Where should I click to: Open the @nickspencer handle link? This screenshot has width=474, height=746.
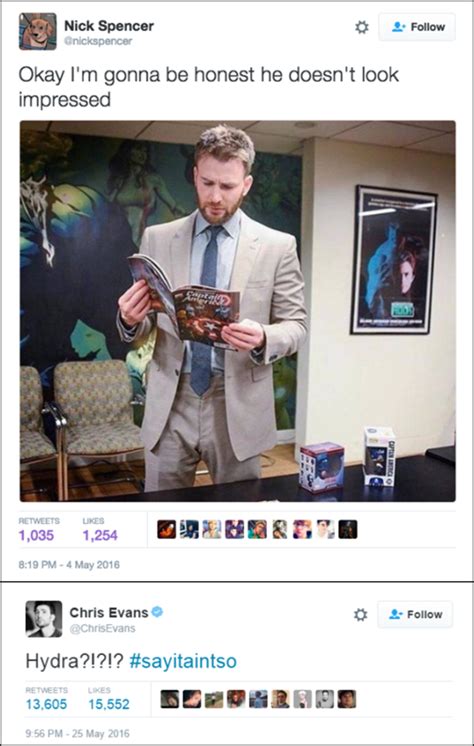(x=98, y=41)
